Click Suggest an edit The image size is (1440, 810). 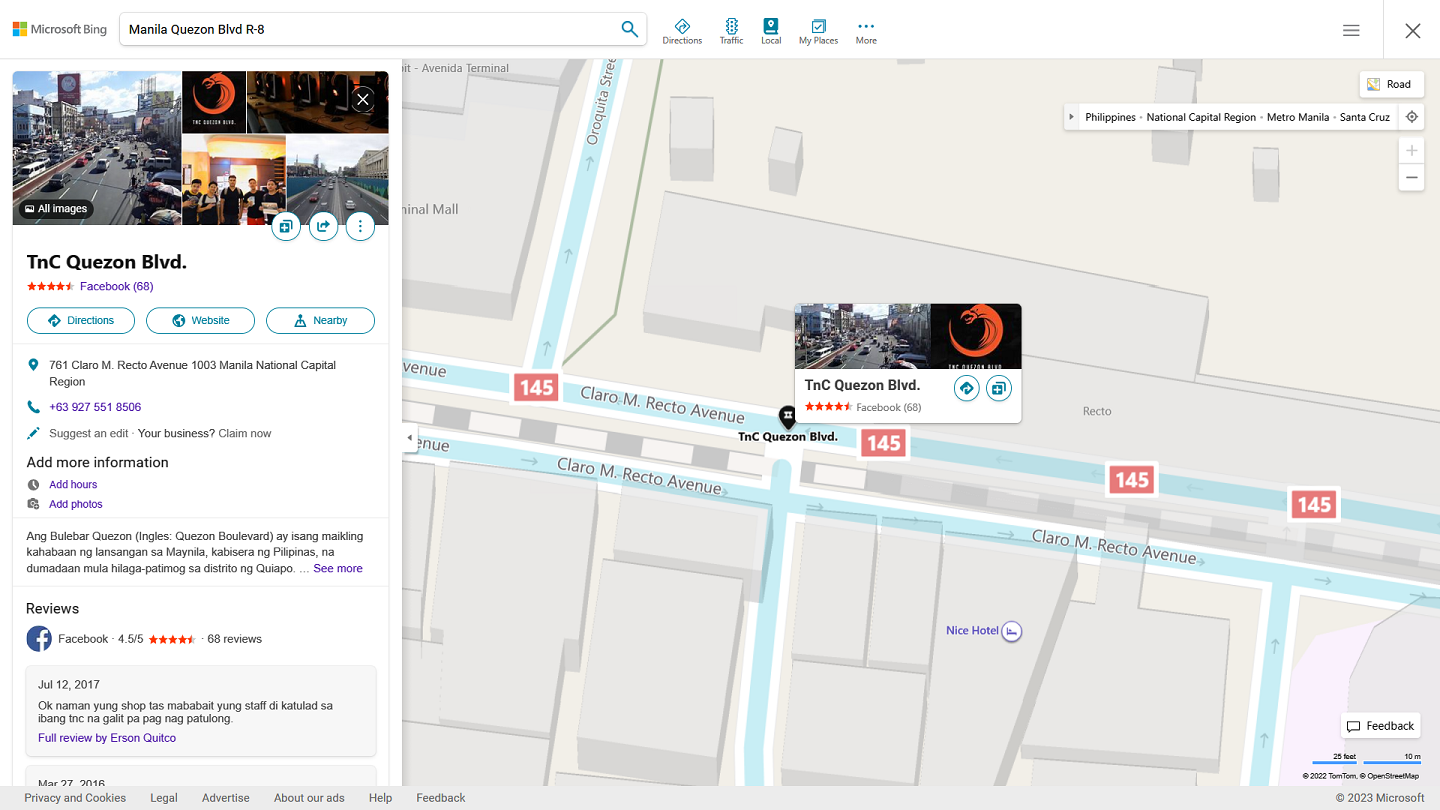tap(90, 433)
